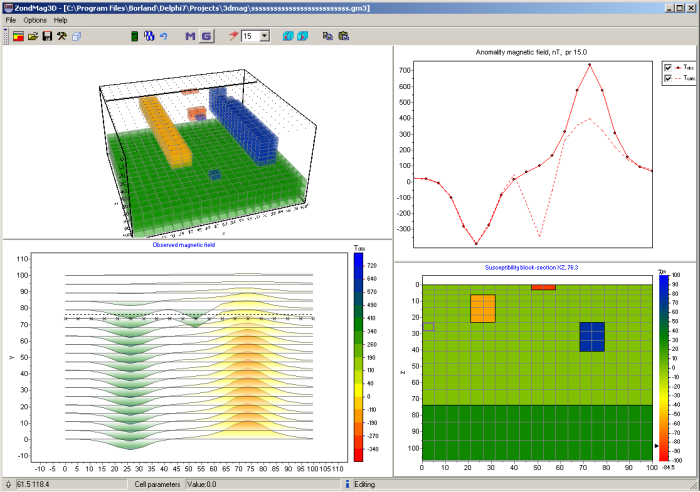Screen dimensions: 700x492
Task: Open the Help menu
Action: click(x=61, y=20)
